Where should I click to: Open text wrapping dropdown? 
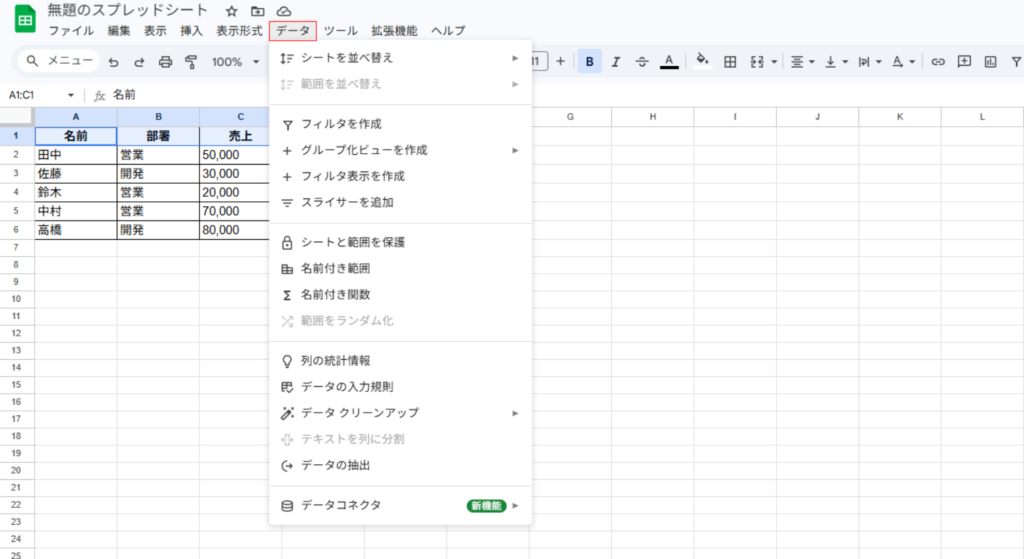point(869,61)
